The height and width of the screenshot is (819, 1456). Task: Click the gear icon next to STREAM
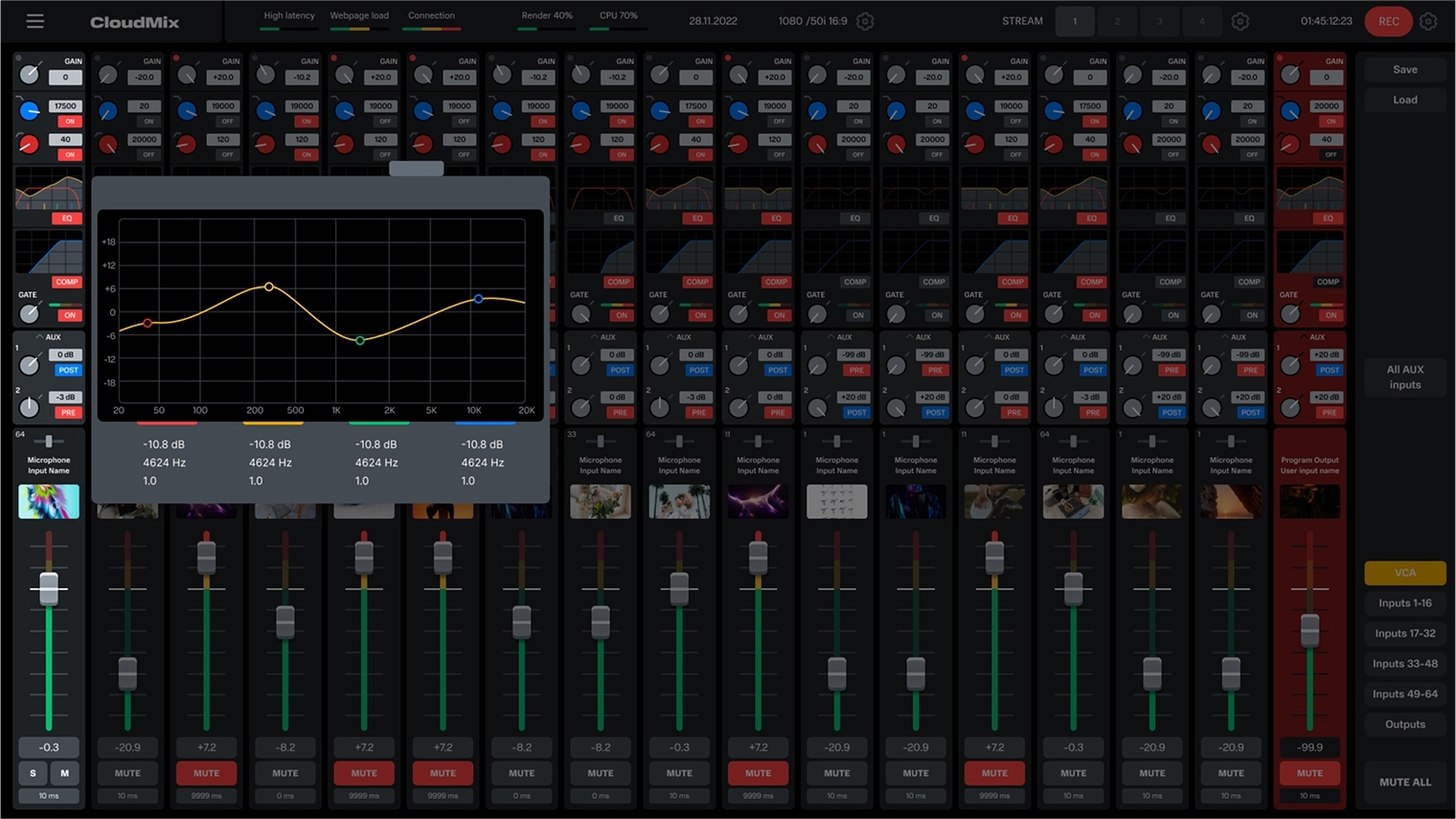tap(1240, 20)
